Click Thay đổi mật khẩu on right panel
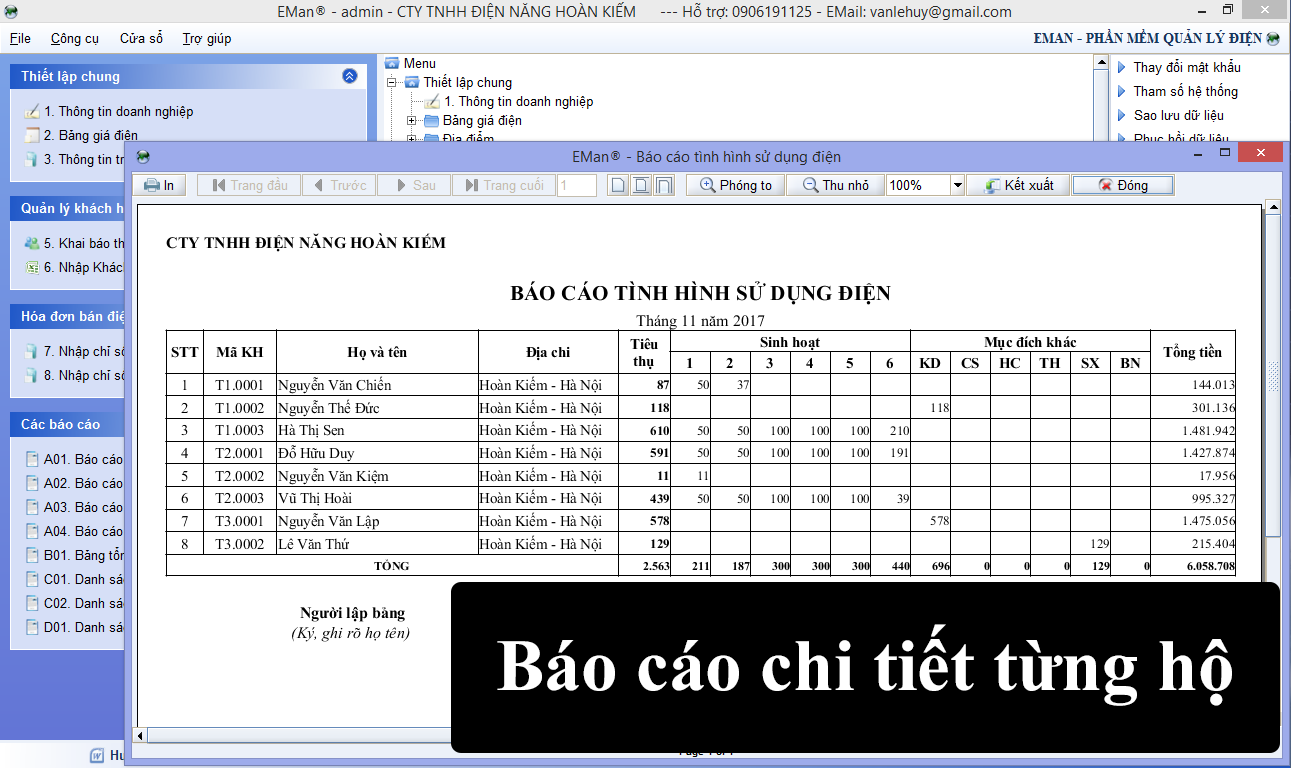 (x=1186, y=67)
